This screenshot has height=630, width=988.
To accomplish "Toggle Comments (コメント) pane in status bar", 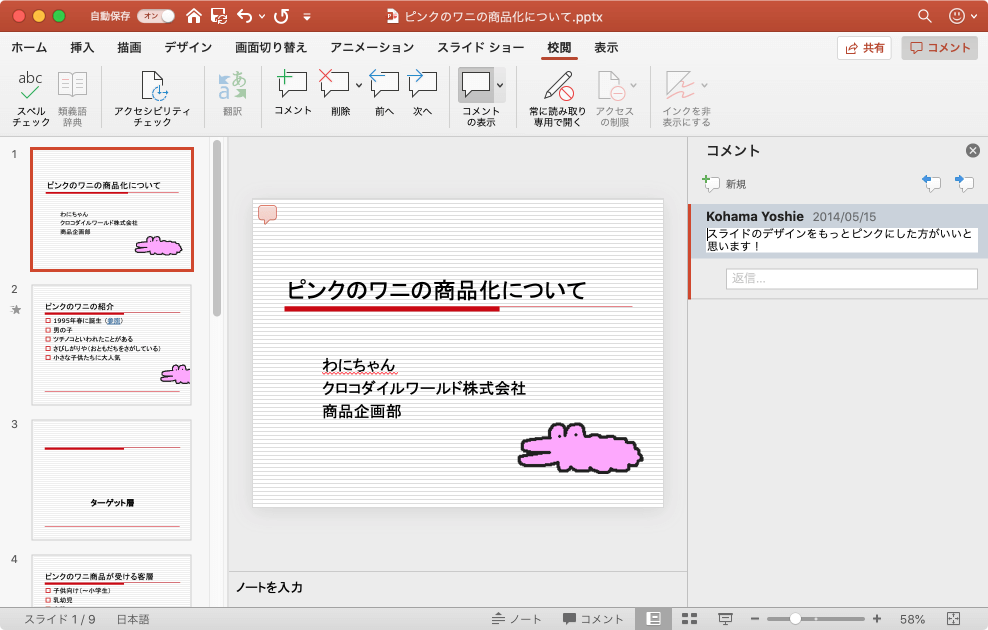I will [x=593, y=619].
